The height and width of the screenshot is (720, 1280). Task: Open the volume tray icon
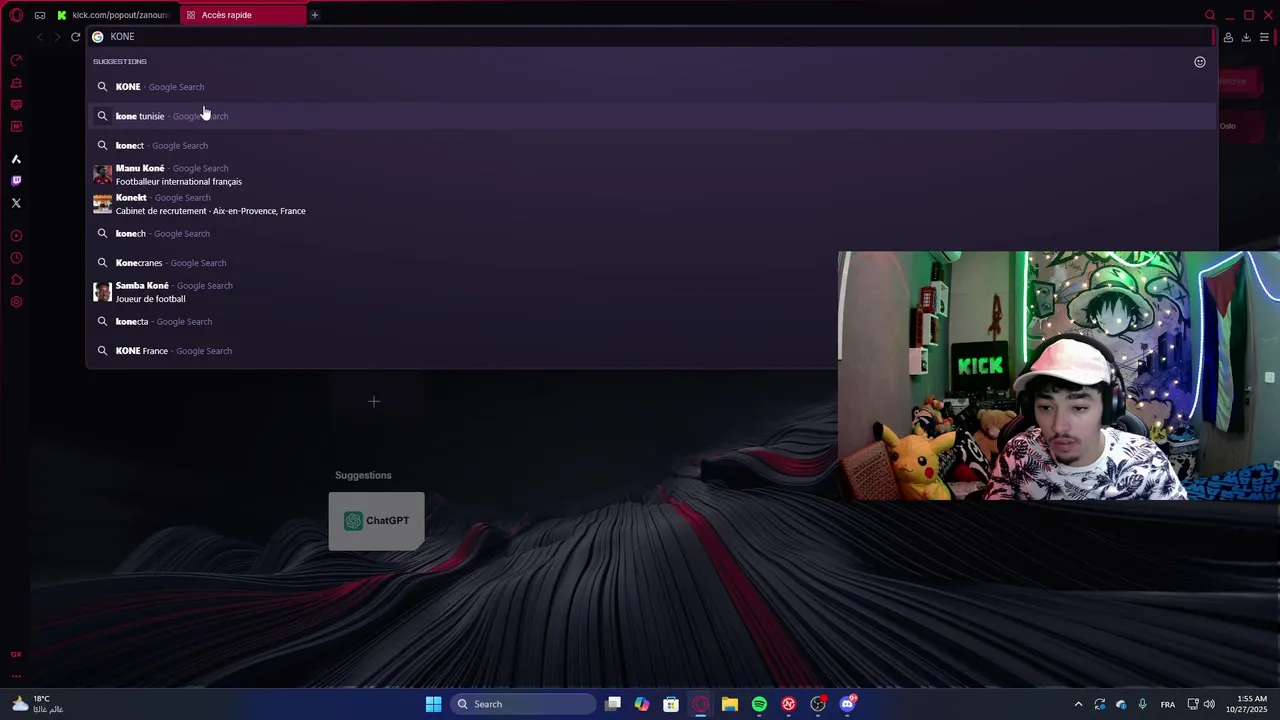tap(1209, 704)
